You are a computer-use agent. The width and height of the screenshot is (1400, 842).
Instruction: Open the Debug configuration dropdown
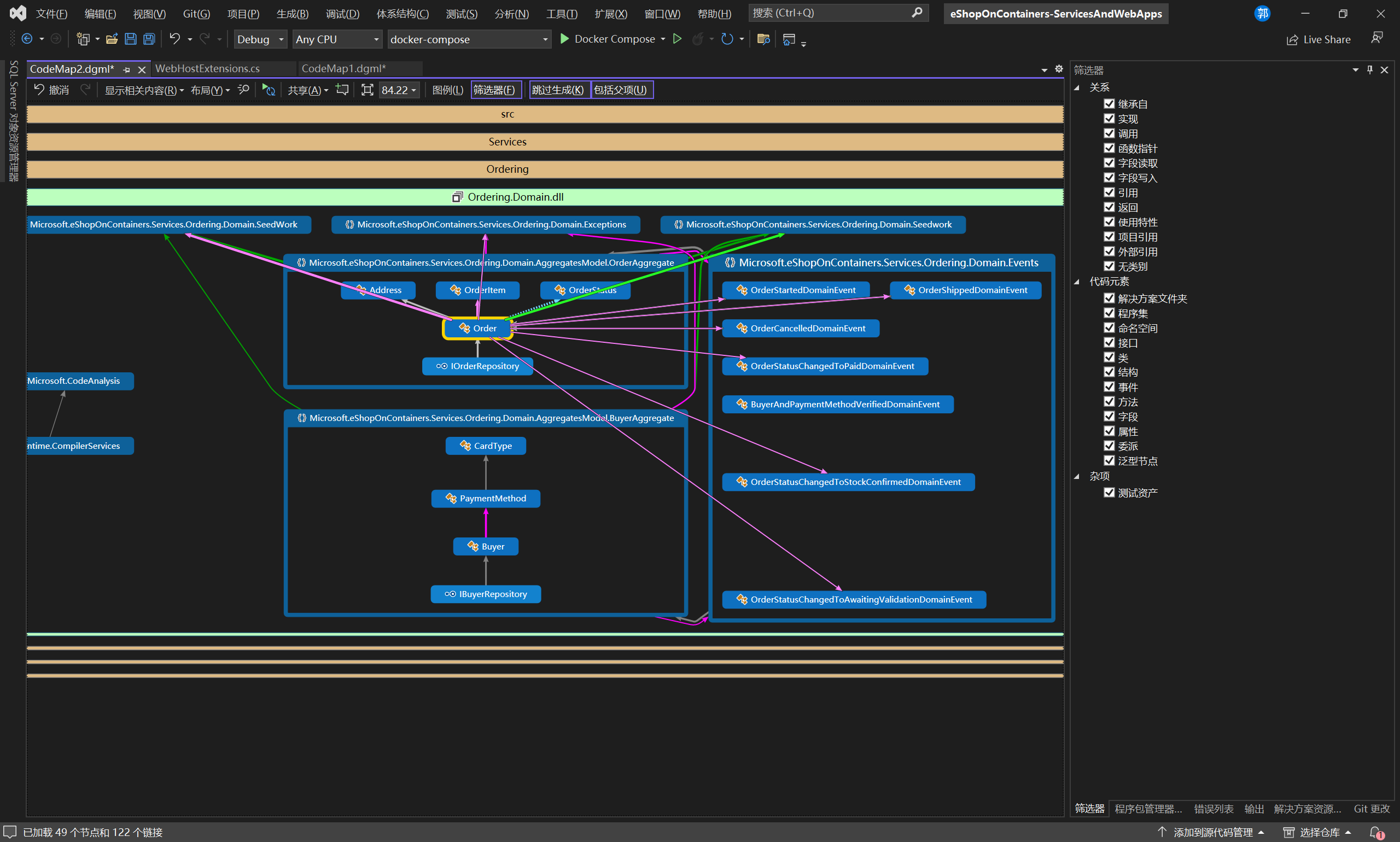(260, 39)
